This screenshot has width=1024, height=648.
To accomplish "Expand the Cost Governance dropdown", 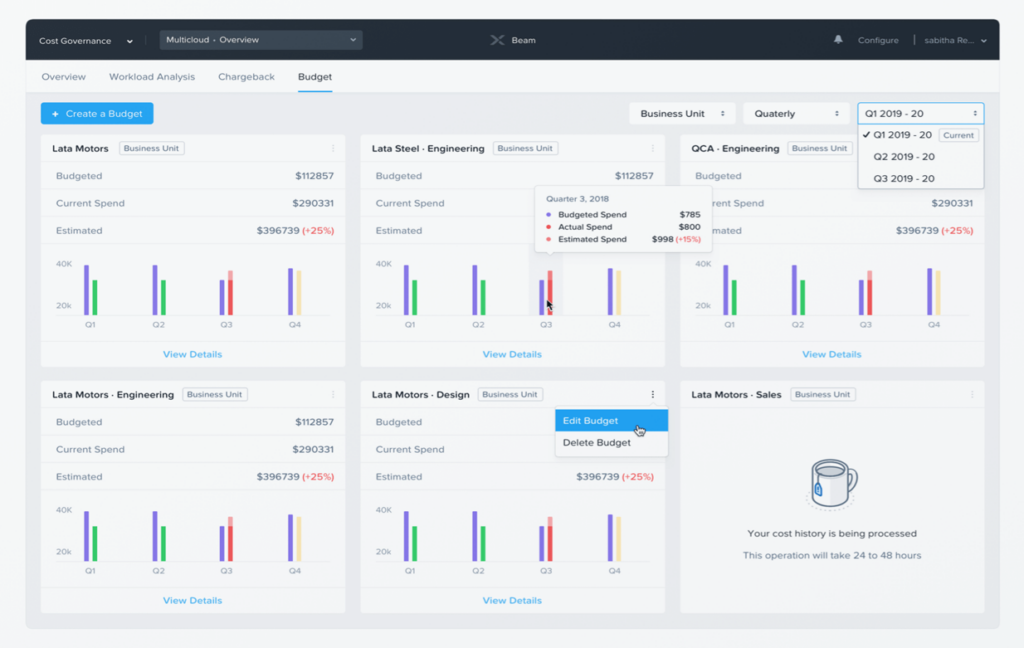I will coord(85,40).
